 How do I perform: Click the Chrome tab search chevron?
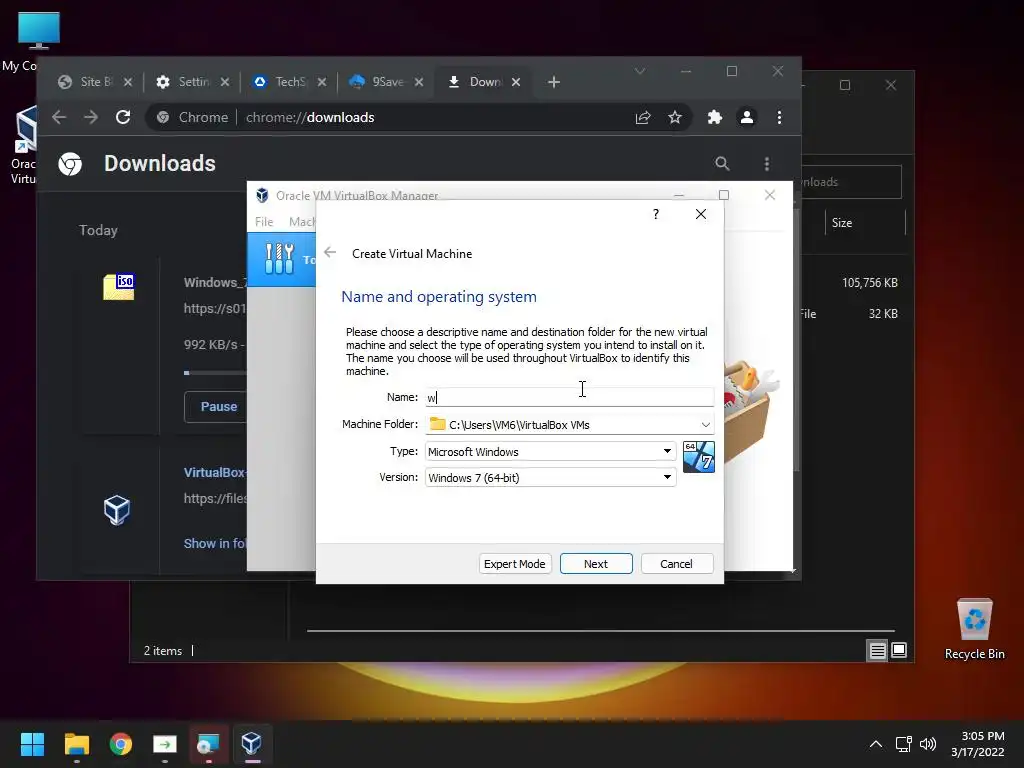point(640,71)
